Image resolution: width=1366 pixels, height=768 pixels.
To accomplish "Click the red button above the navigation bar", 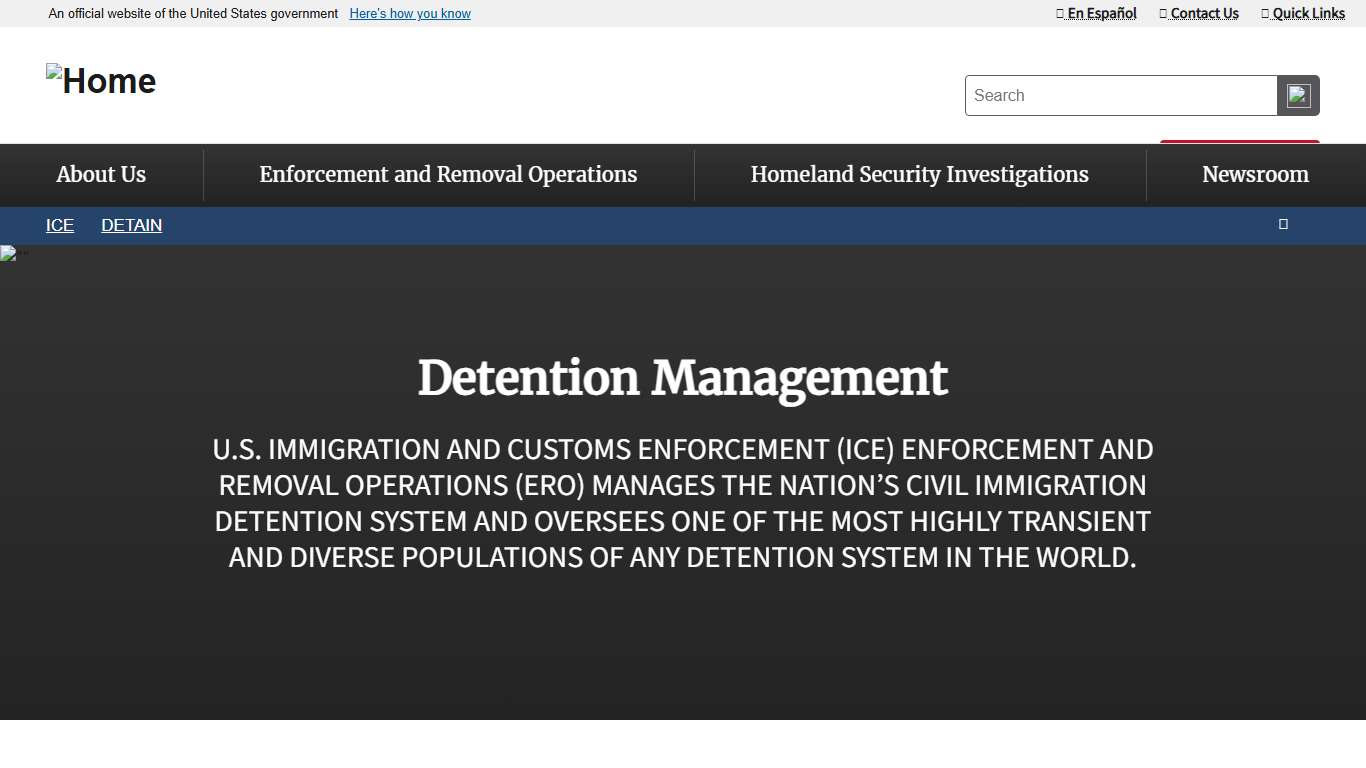I will pos(1239,142).
